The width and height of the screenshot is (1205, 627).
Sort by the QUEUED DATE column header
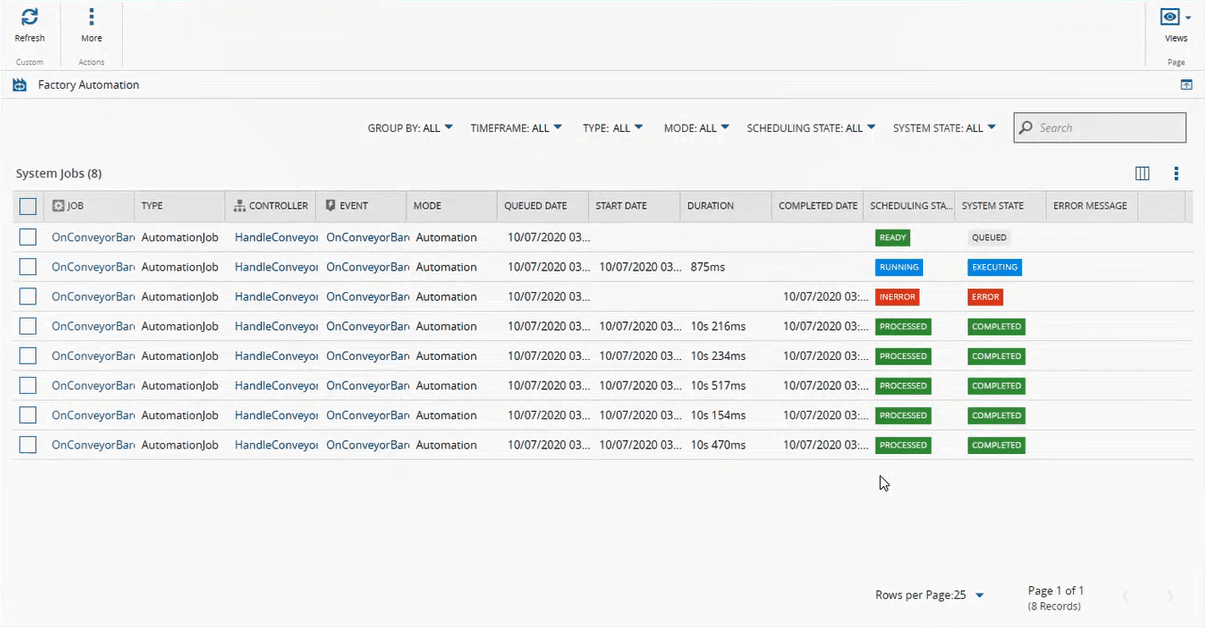535,206
